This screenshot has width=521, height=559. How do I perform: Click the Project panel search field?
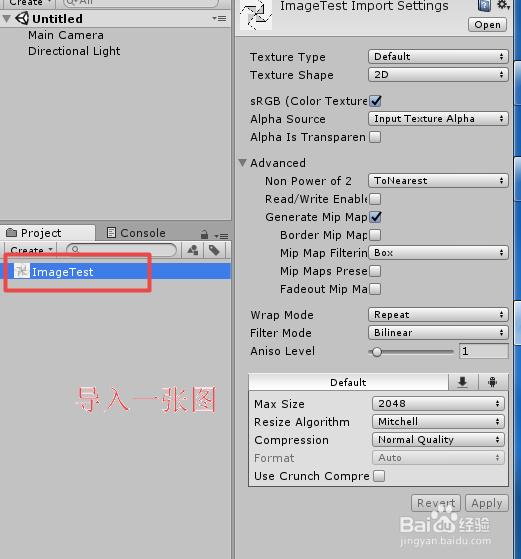122,250
